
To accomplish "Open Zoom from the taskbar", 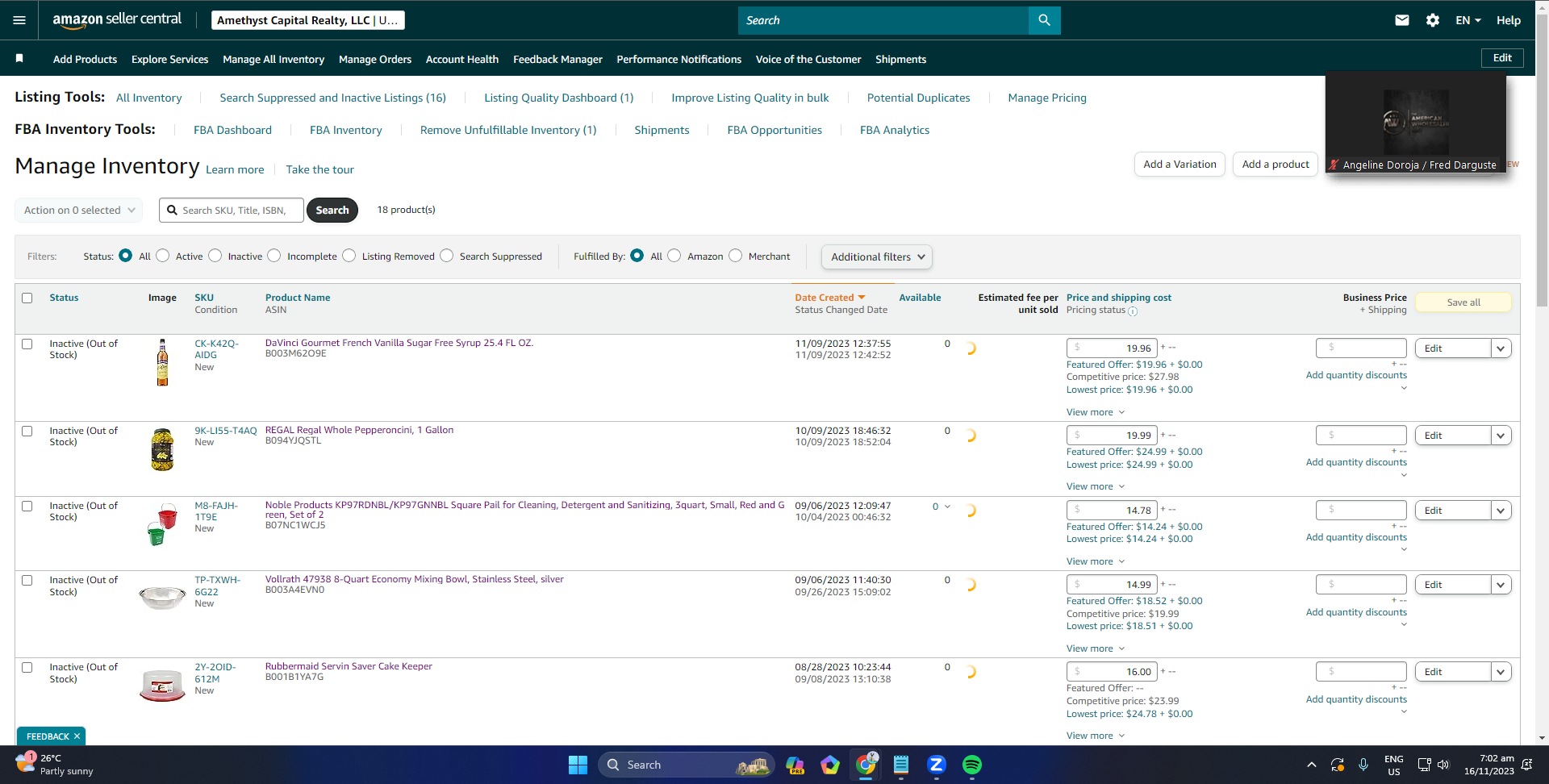I will point(937,765).
